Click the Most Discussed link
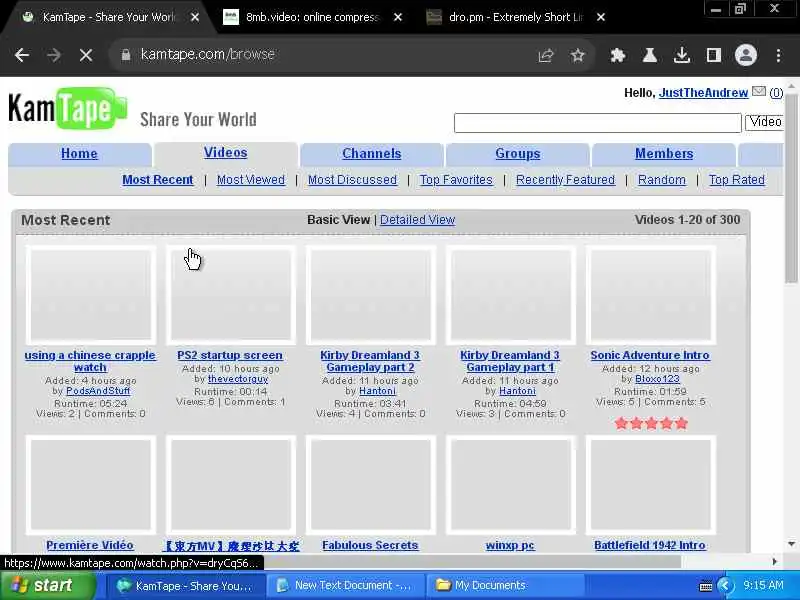This screenshot has height=600, width=800. 352,180
